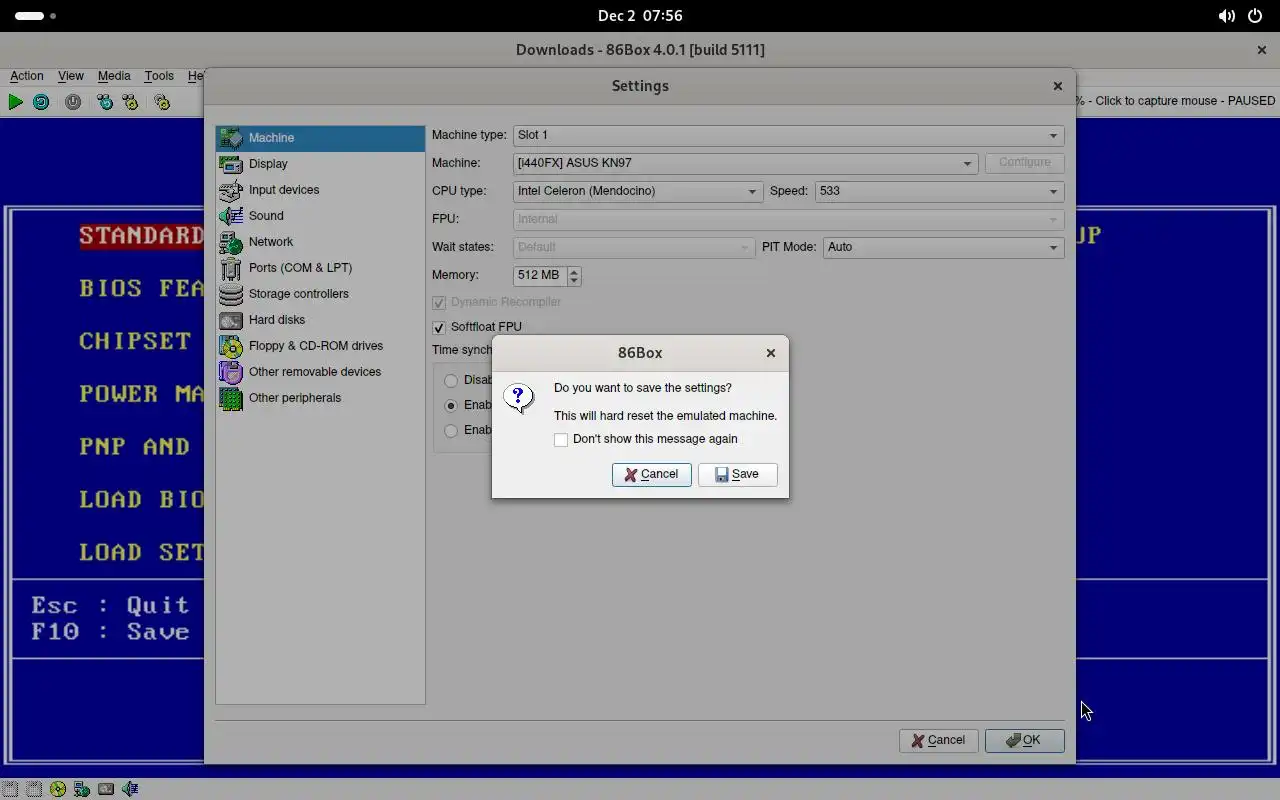Screen dimensions: 1280x800
Task: Click the "PNP AND" BIOS menu entry
Action: click(x=135, y=447)
